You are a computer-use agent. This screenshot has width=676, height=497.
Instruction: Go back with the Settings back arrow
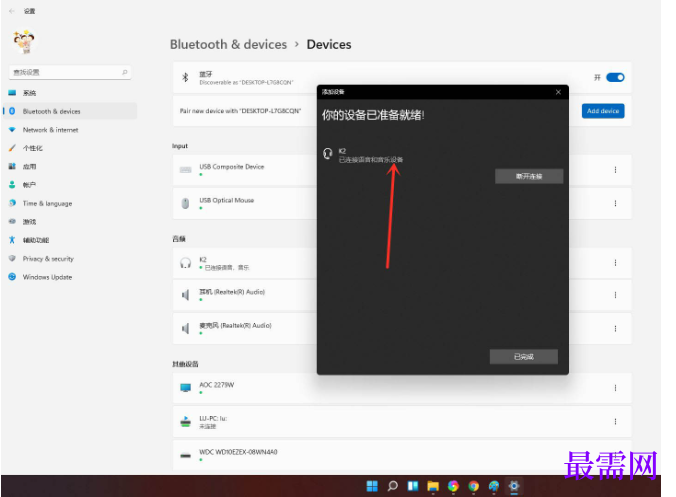click(12, 11)
